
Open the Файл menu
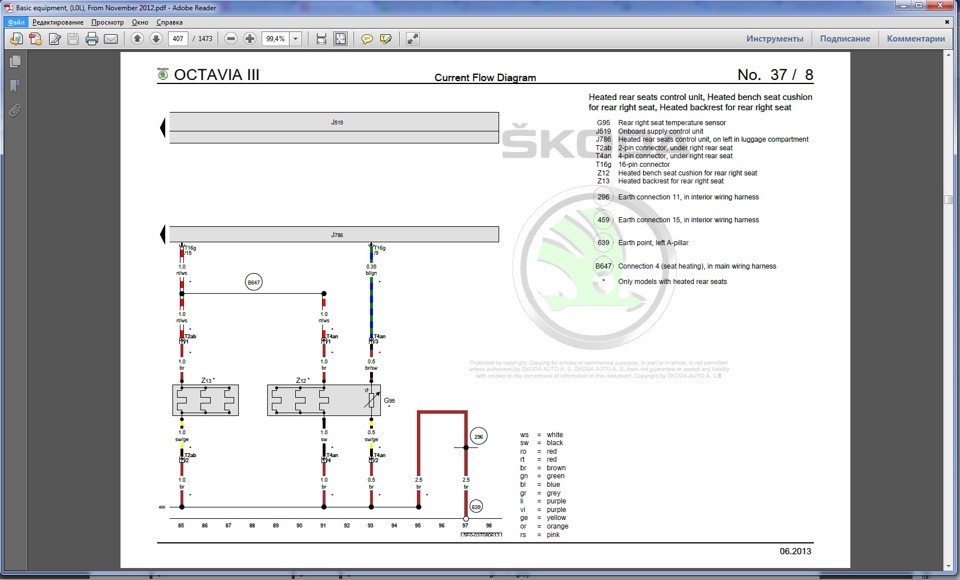(16, 22)
